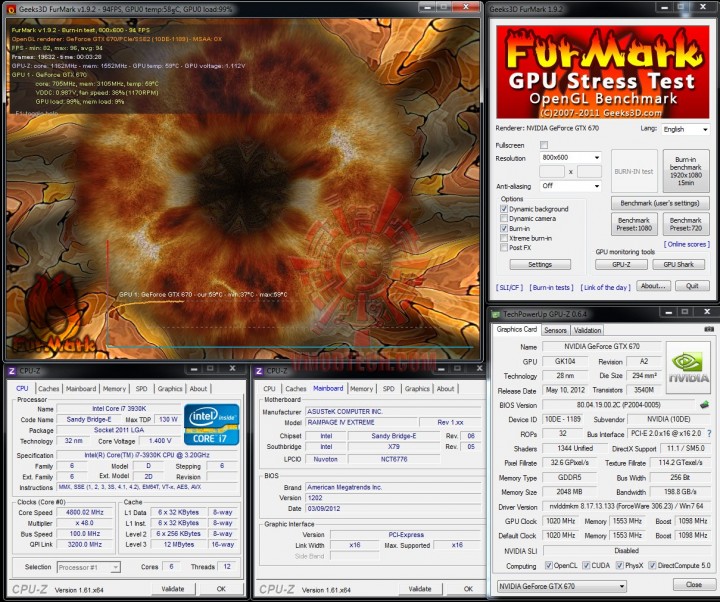
Task: Click Mainboard CPU-Z window title icon
Action: point(259,371)
